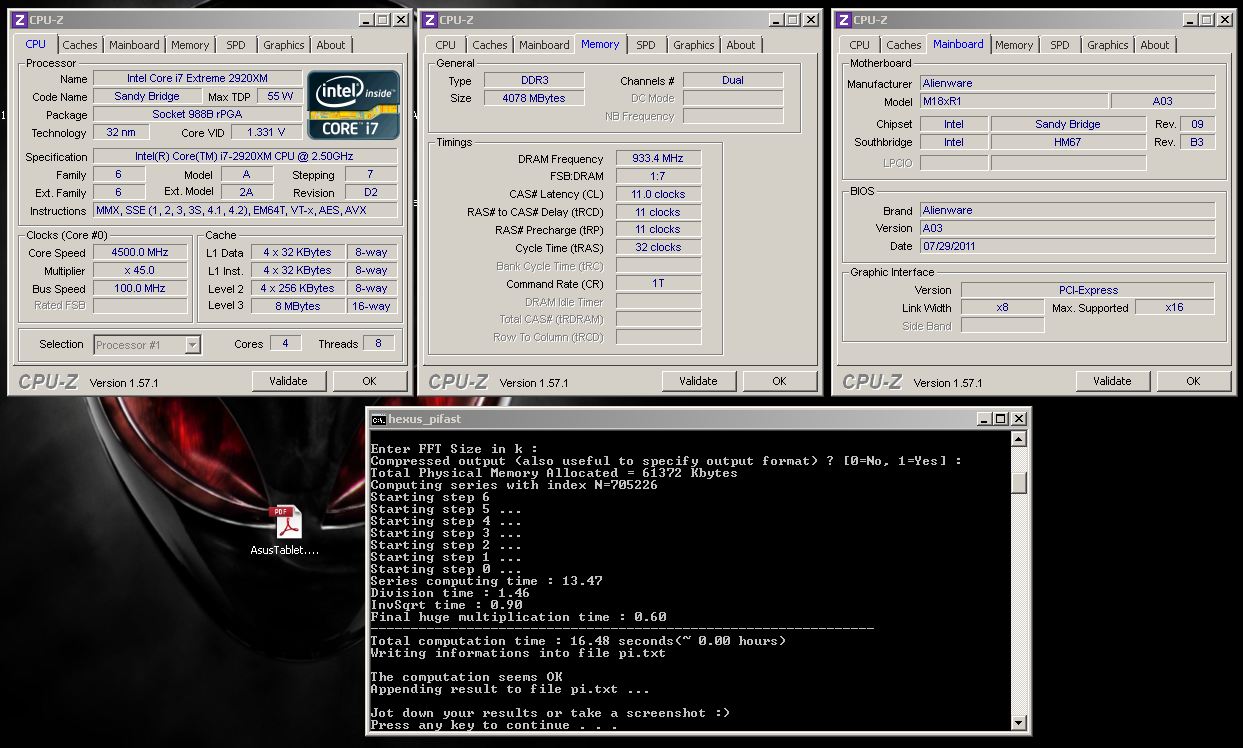Click the console scrollbar up arrow
Screen dimensions: 1243x748
(1018, 439)
